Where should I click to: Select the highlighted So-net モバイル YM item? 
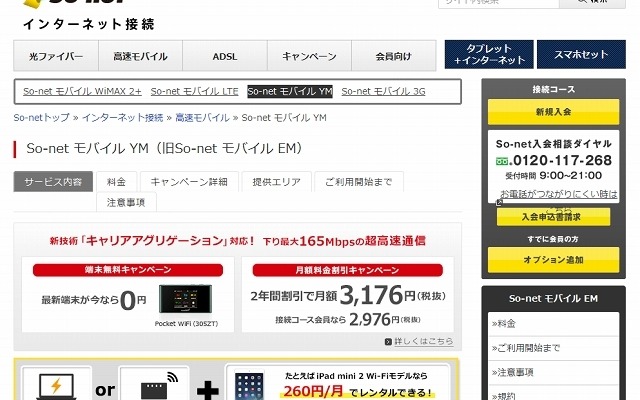[x=290, y=91]
